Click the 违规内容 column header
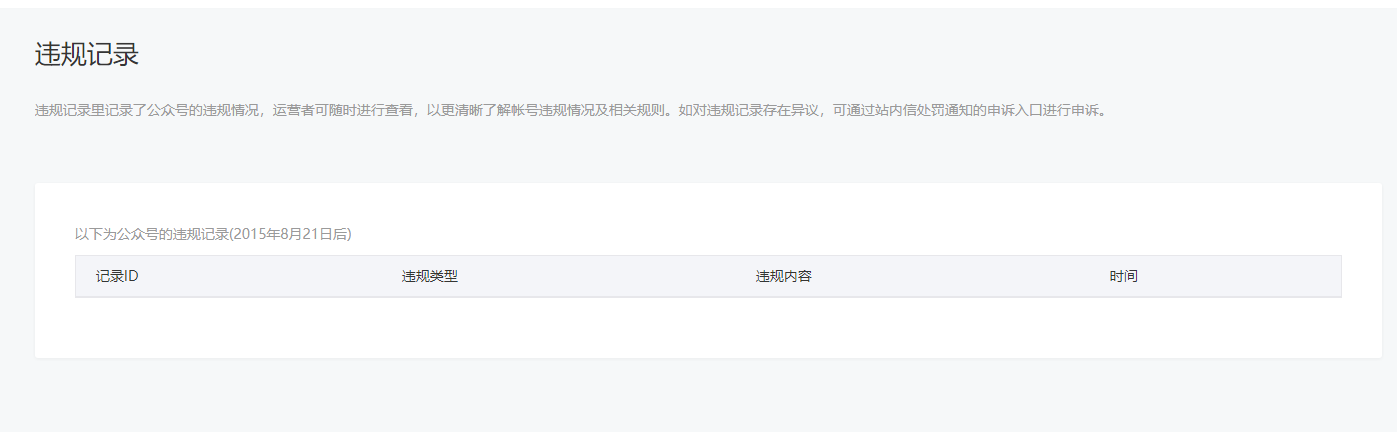 [783, 276]
